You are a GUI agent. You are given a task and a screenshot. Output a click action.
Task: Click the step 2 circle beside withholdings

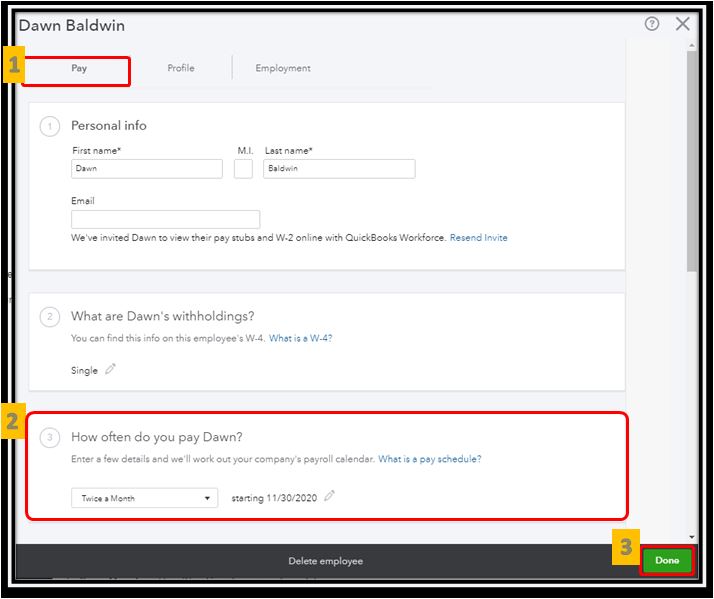pos(50,317)
